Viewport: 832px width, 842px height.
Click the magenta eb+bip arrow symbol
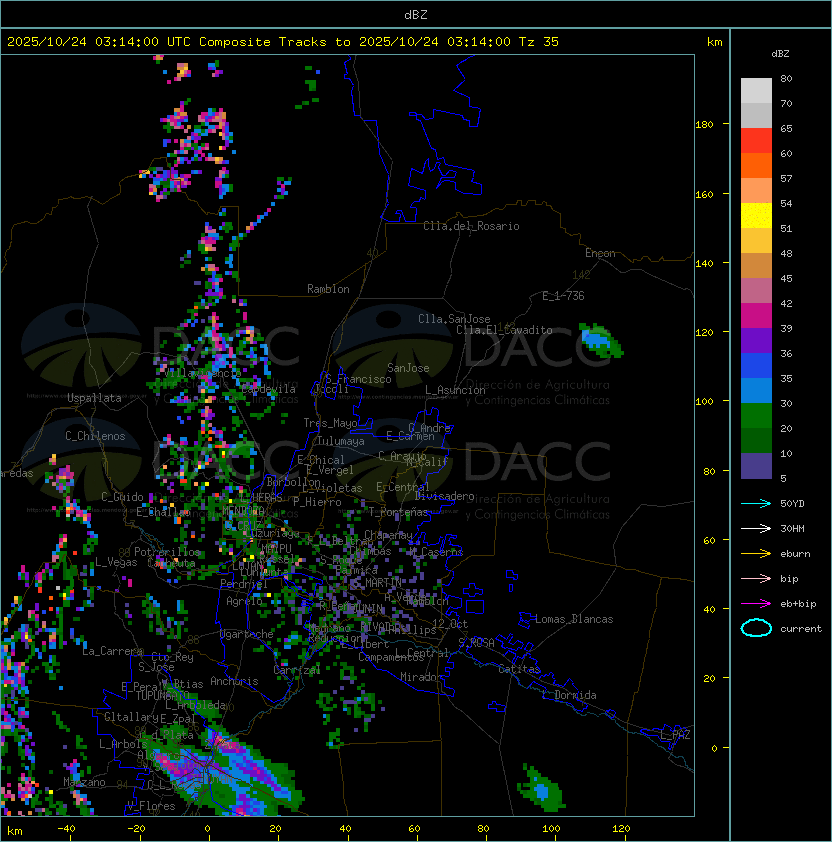coord(756,604)
